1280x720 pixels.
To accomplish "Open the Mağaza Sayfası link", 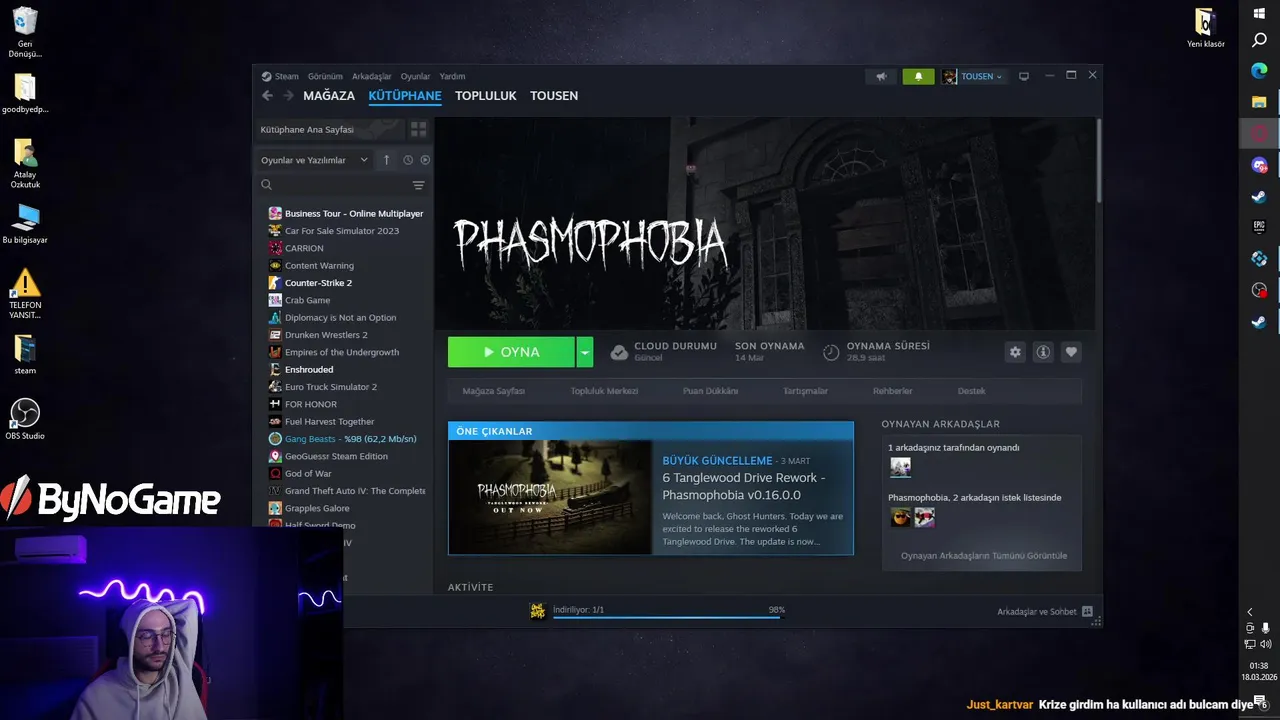I will pyautogui.click(x=494, y=391).
